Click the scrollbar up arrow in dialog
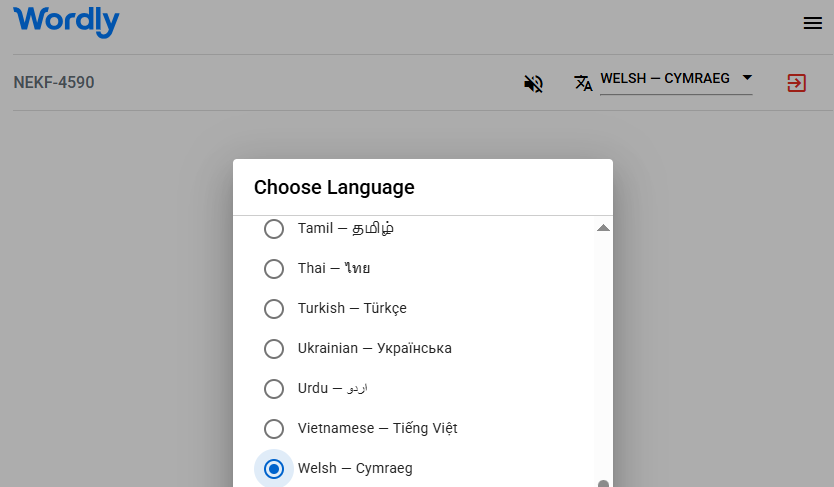This screenshot has width=834, height=487. [x=603, y=228]
